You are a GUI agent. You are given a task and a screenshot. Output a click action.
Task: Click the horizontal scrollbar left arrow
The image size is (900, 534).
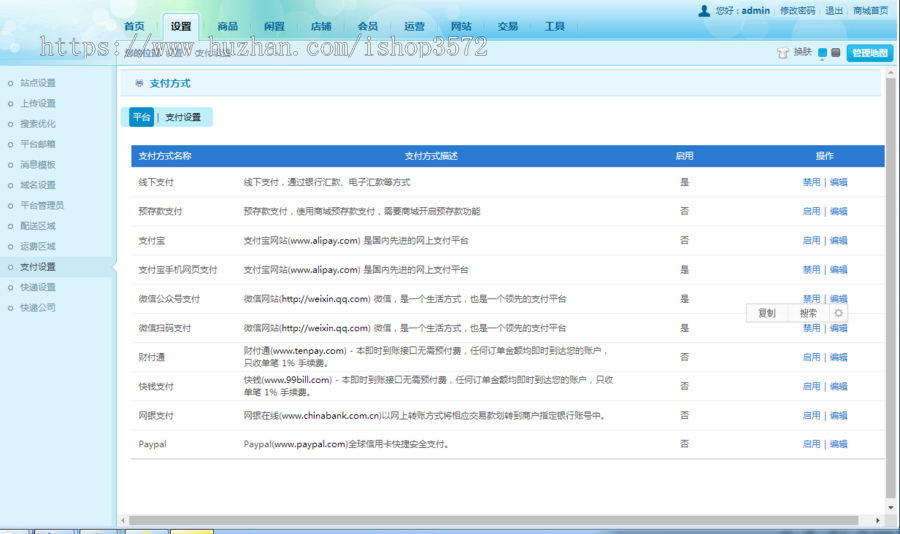coord(123,520)
